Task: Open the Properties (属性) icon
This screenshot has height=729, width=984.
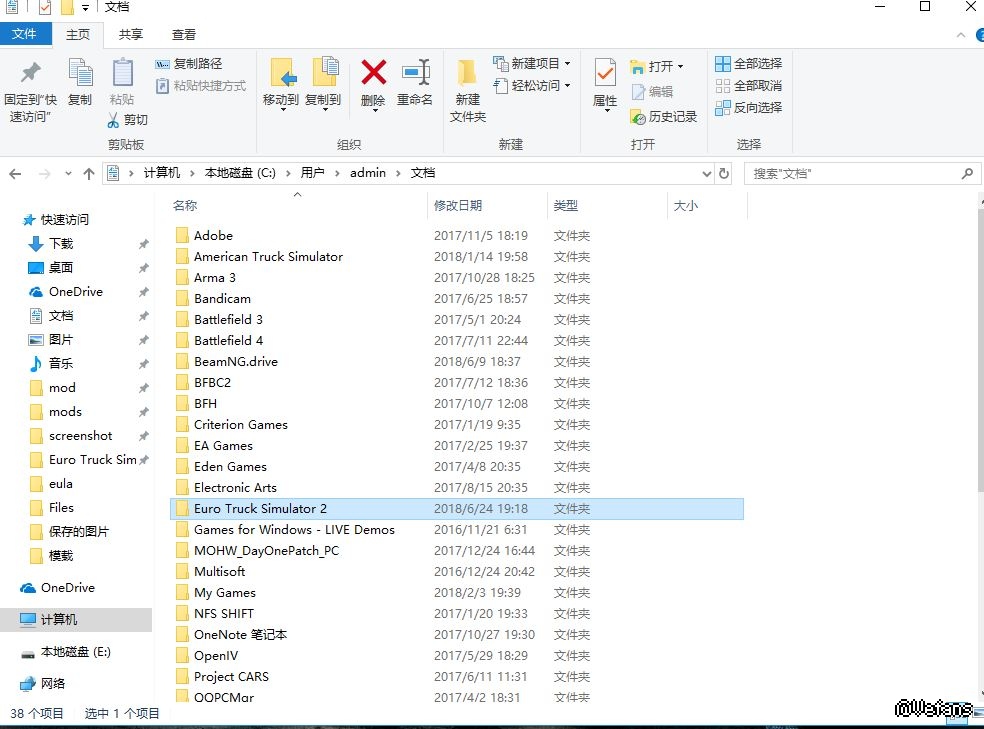Action: tap(605, 74)
